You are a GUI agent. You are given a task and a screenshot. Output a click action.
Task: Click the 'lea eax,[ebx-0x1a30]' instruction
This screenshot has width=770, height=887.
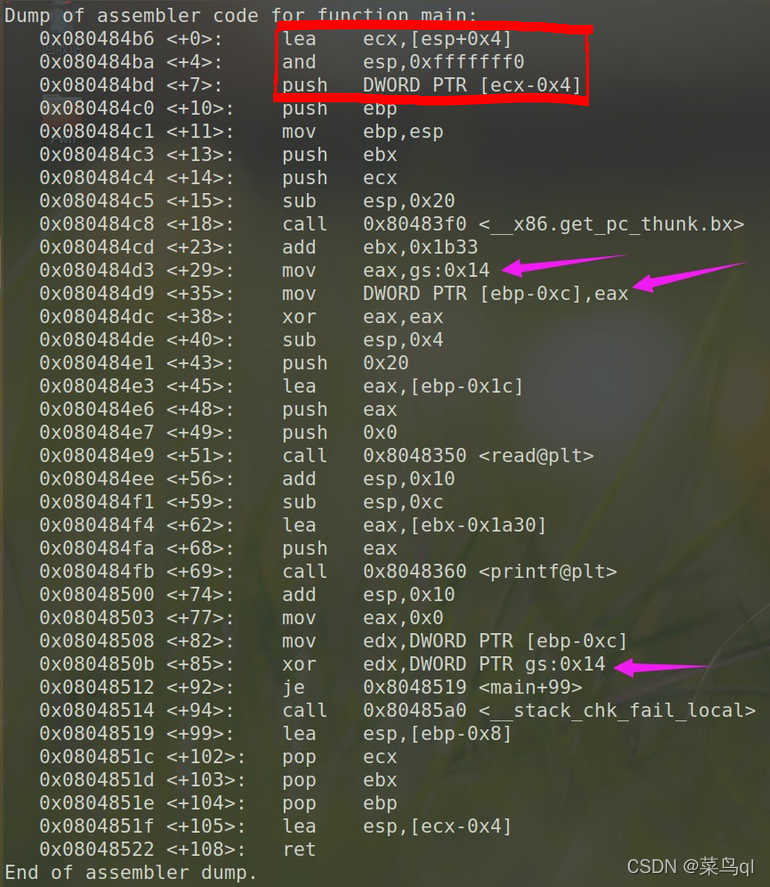(x=414, y=526)
